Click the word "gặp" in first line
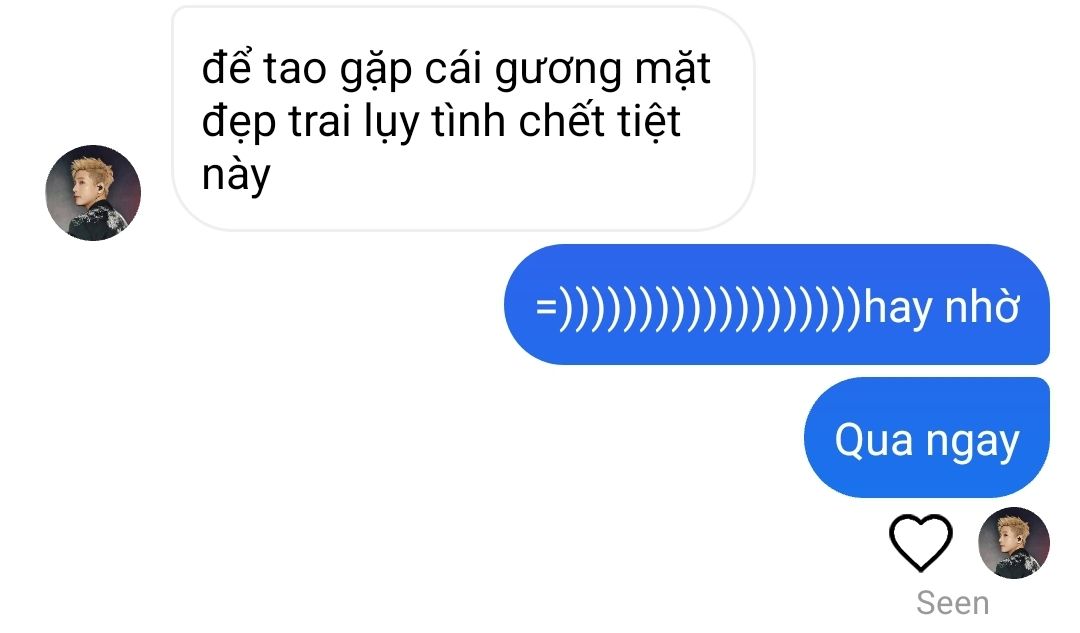Screen dimensions: 1080x633 coord(375,72)
